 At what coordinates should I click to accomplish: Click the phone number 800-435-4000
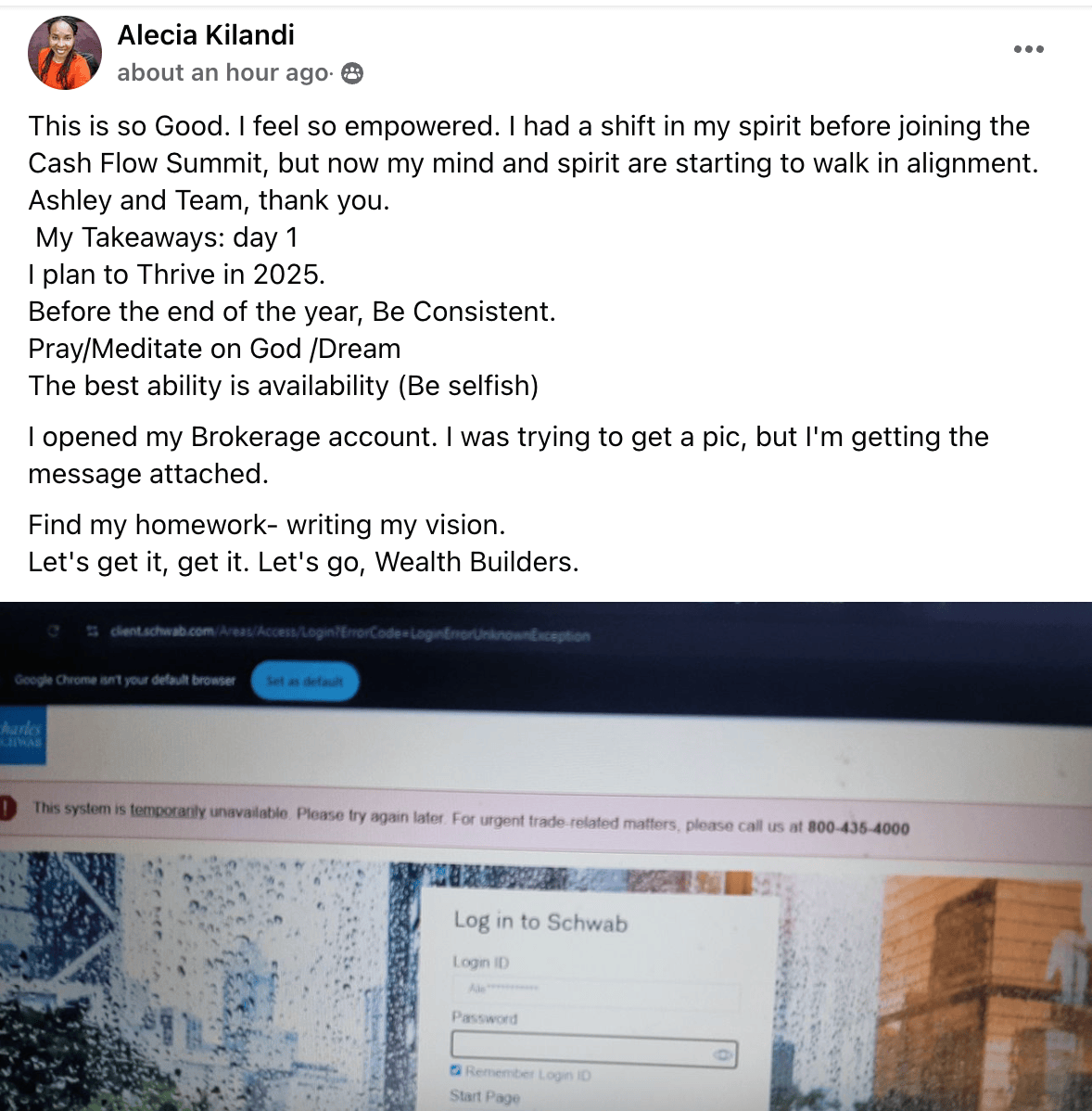coord(858,827)
